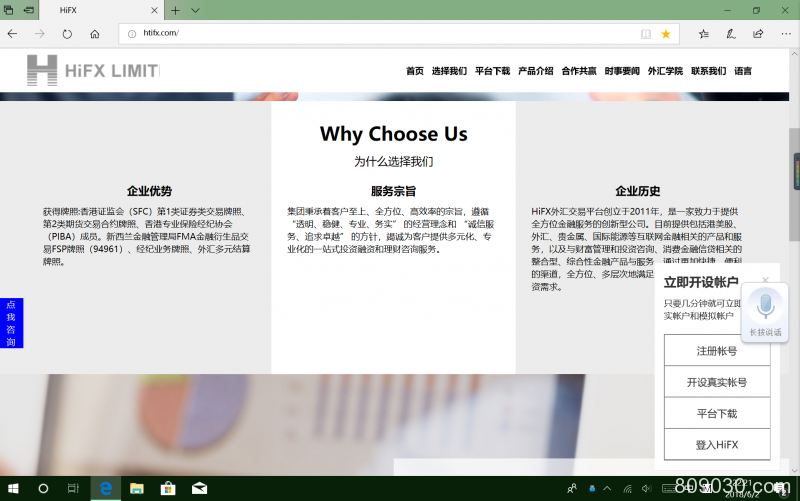Click the microphone 长按说话 widget
Image resolution: width=800 pixels, height=501 pixels.
coord(765,312)
